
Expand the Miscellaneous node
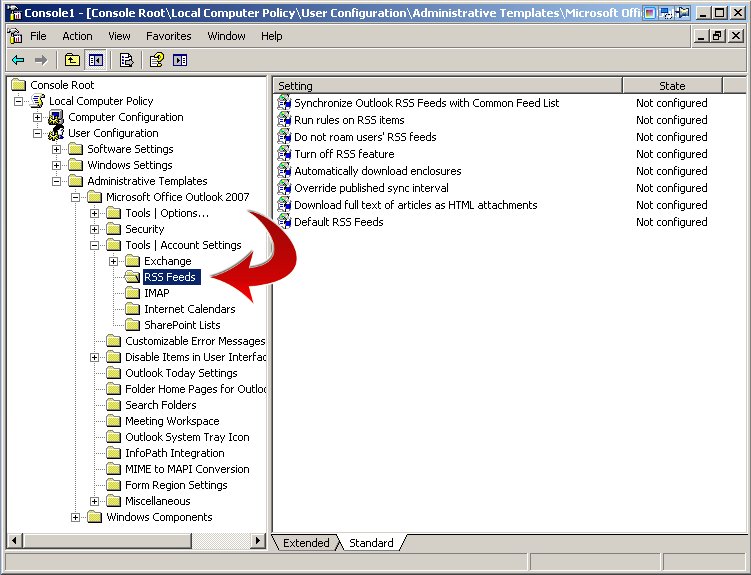pyautogui.click(x=94, y=501)
